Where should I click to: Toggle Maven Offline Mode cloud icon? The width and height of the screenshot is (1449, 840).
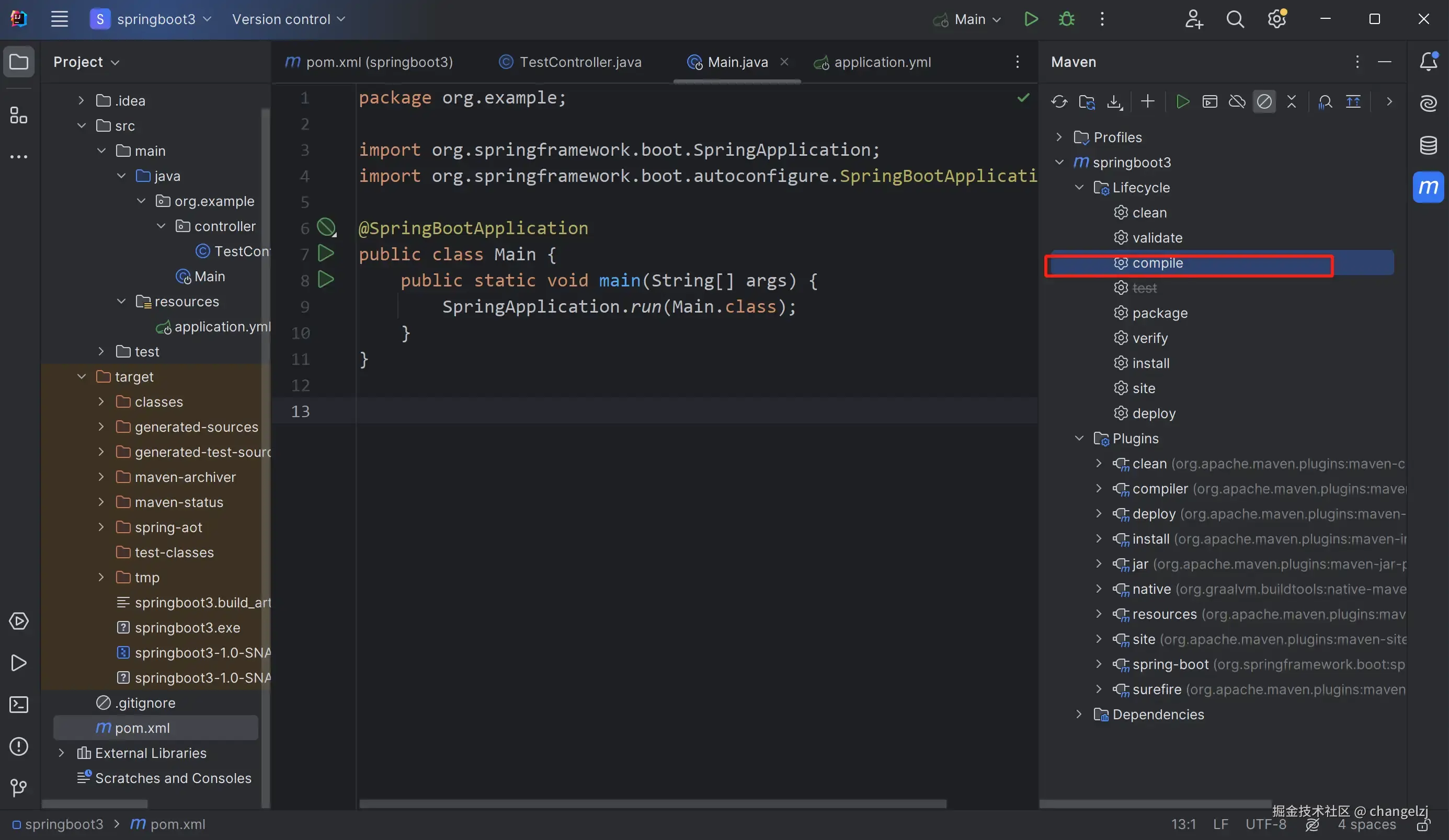pyautogui.click(x=1237, y=102)
